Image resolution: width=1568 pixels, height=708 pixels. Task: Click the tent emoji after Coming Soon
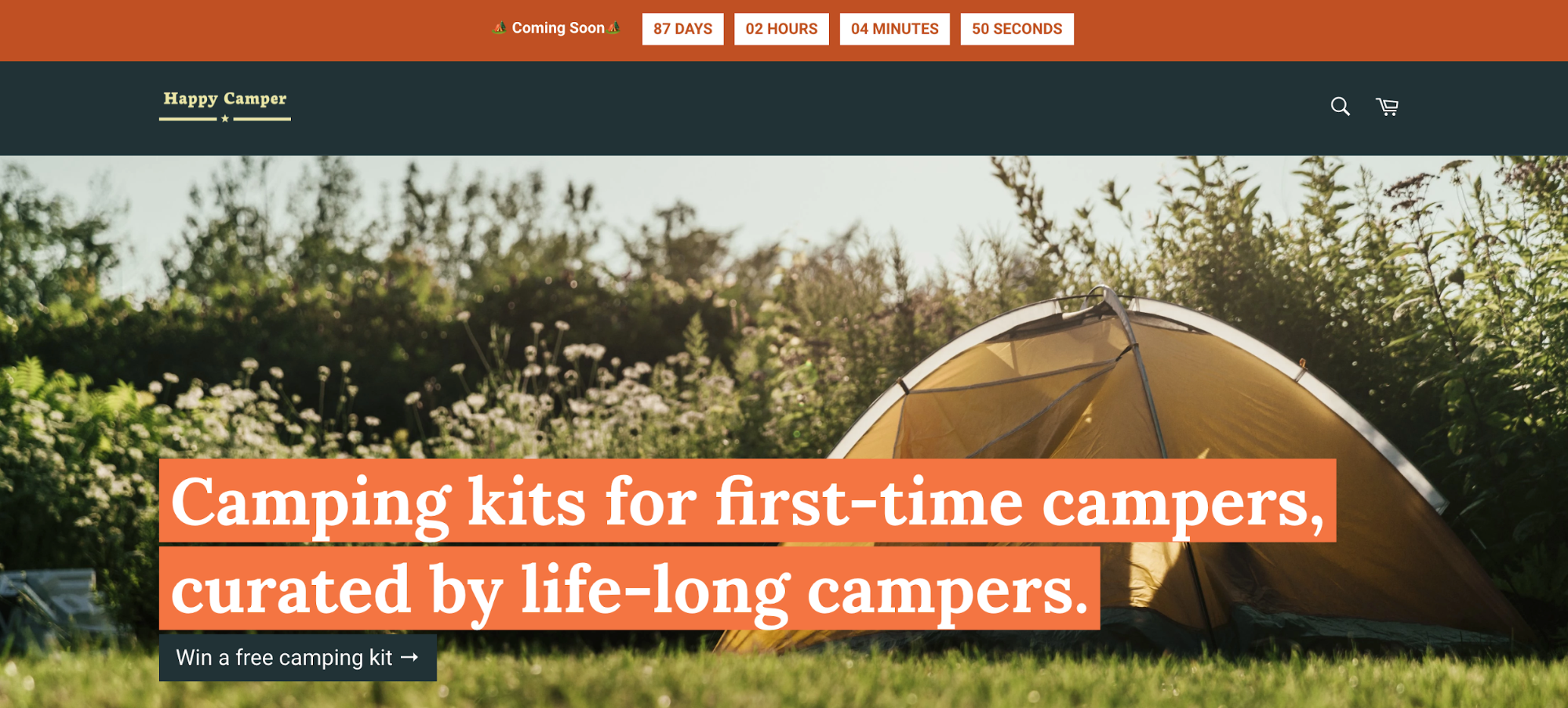click(614, 28)
